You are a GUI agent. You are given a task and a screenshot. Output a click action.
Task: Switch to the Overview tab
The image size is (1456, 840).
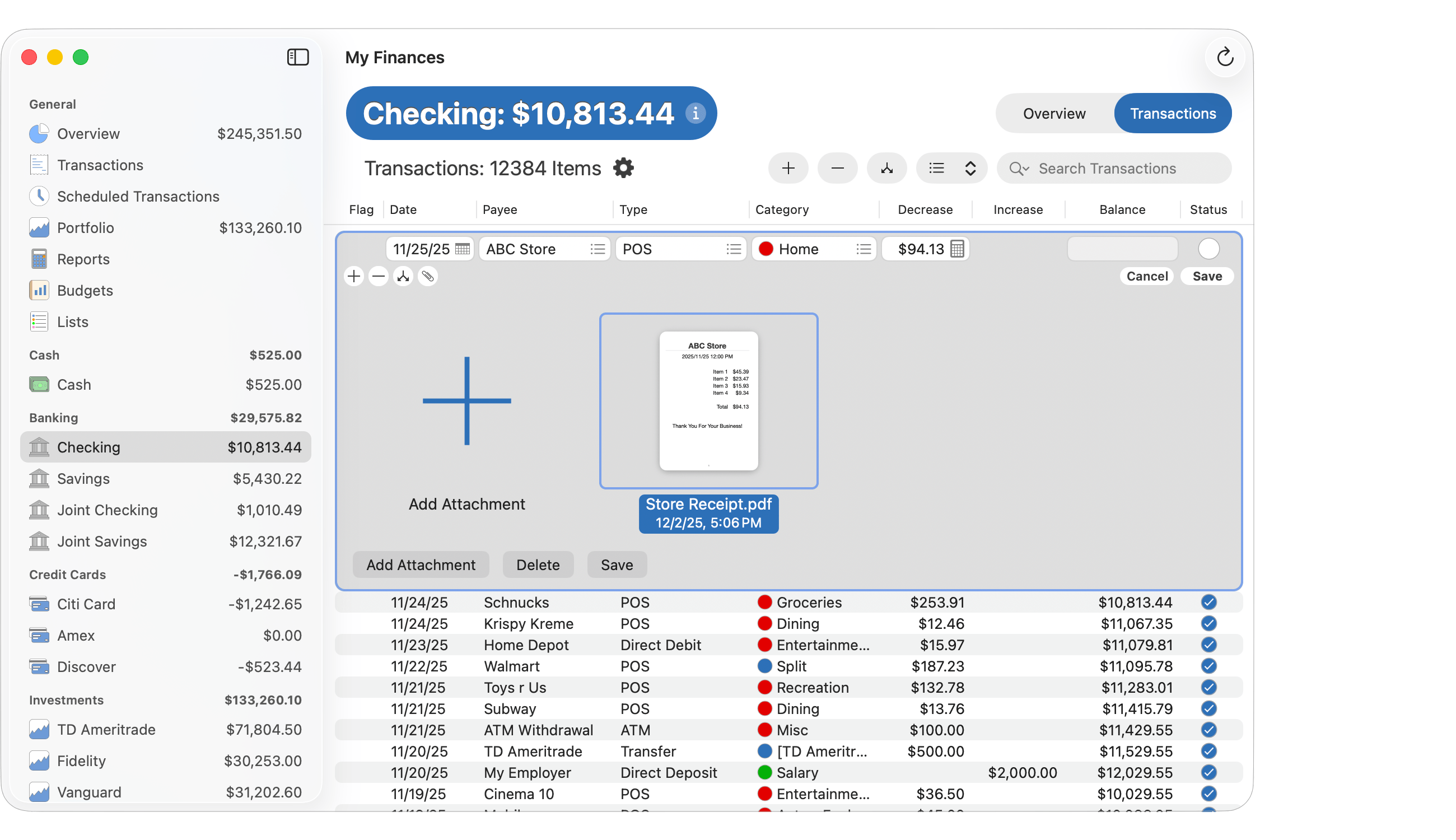1054,114
